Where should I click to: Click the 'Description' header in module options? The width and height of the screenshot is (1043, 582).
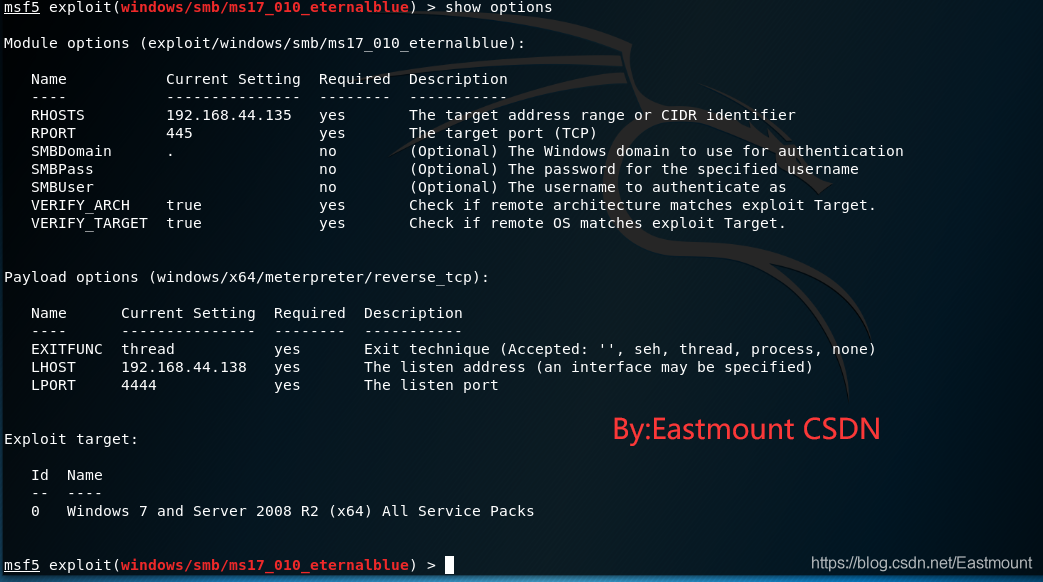point(458,79)
